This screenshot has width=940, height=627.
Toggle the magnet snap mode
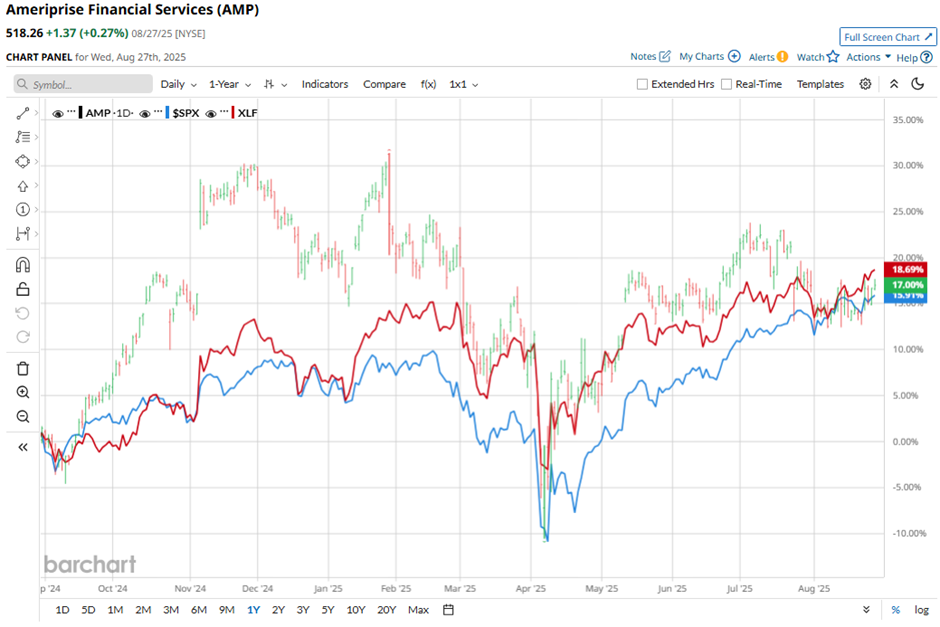pyautogui.click(x=23, y=265)
